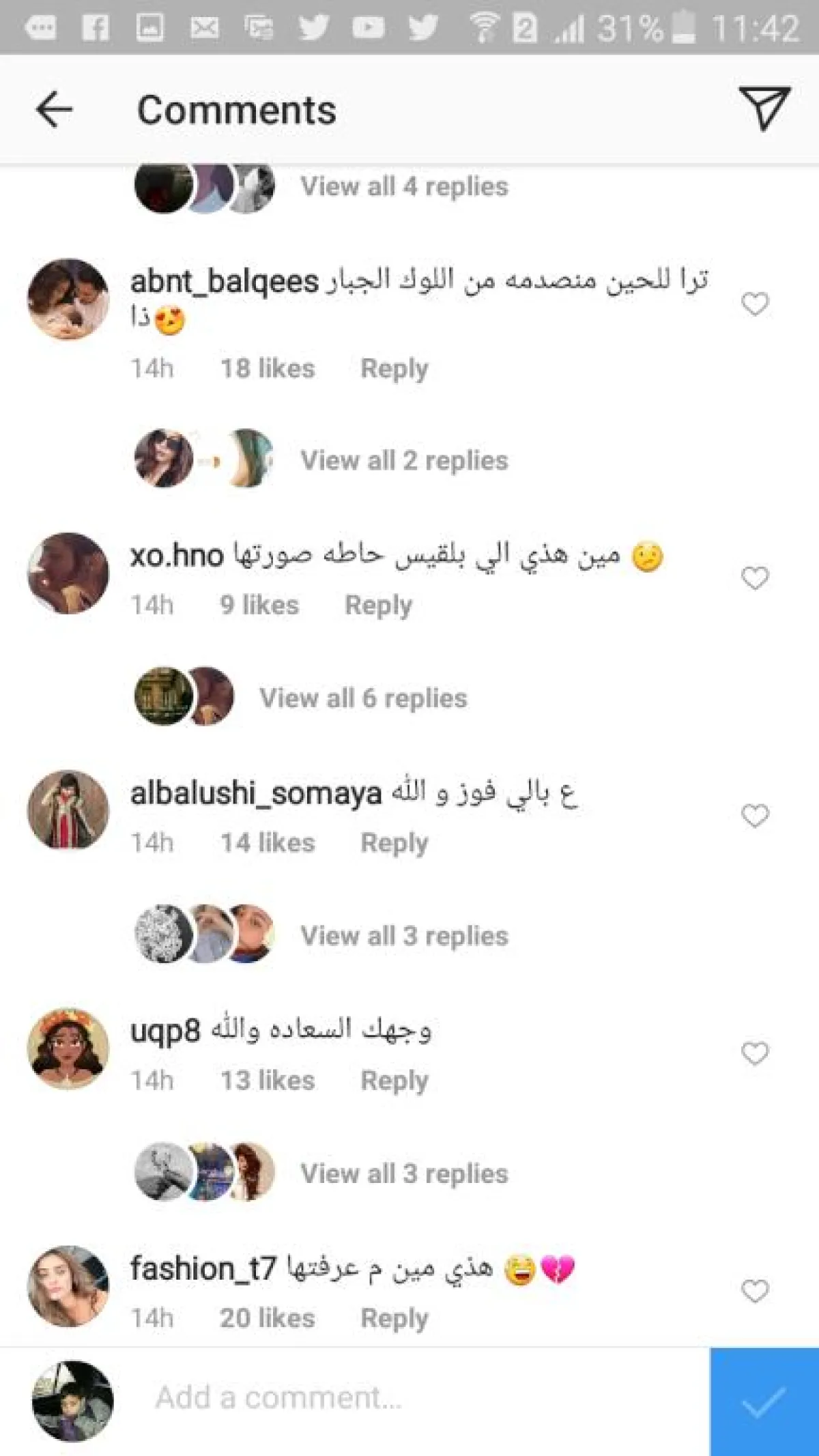Open abnt_balqees profile picture
Screen dimensions: 819x1456
click(x=68, y=299)
